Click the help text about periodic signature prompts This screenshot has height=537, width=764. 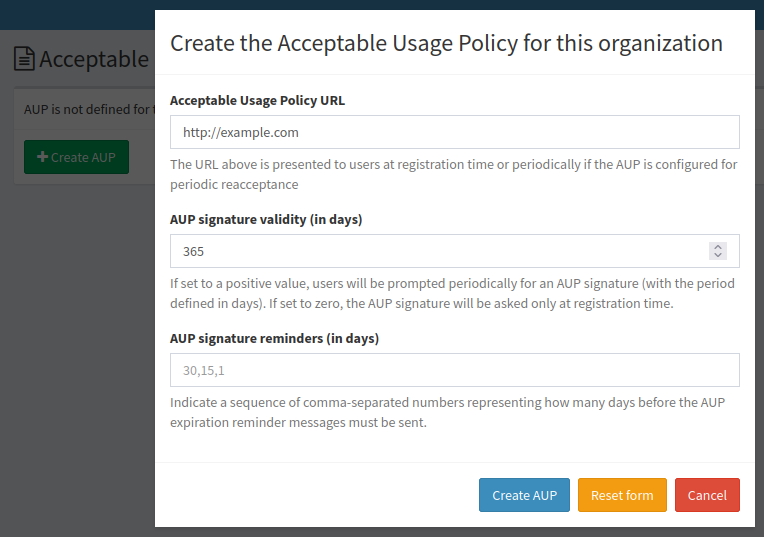[x=454, y=293]
